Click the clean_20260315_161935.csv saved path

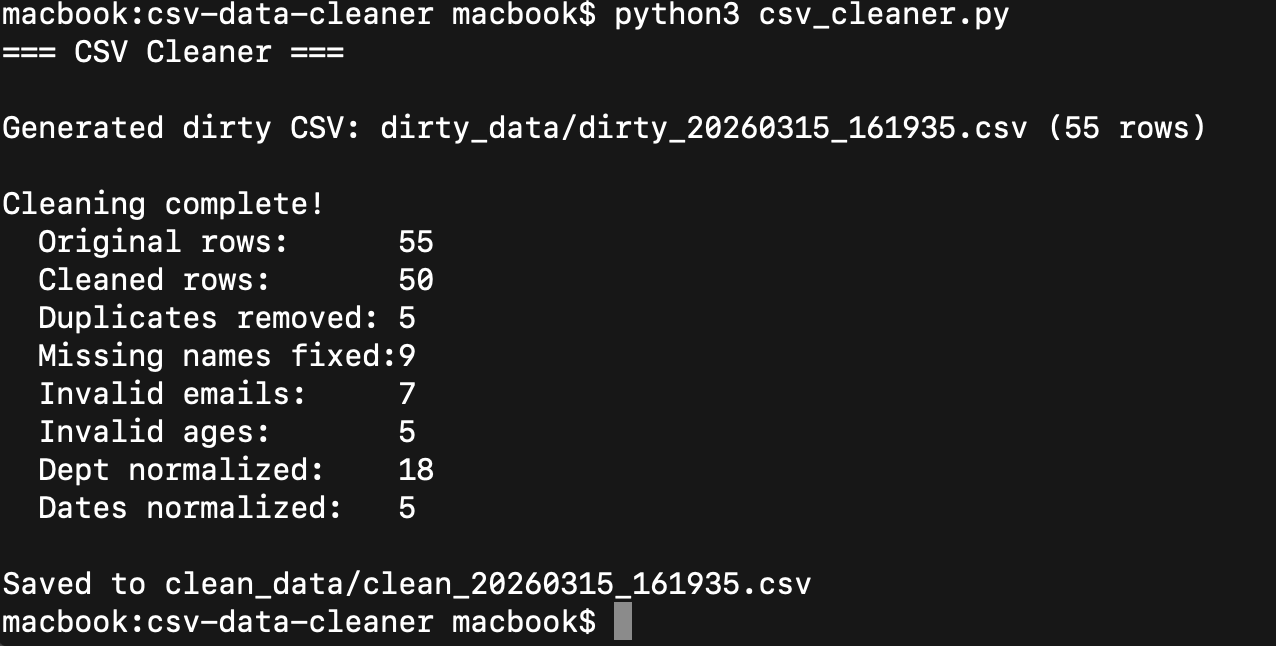(488, 584)
